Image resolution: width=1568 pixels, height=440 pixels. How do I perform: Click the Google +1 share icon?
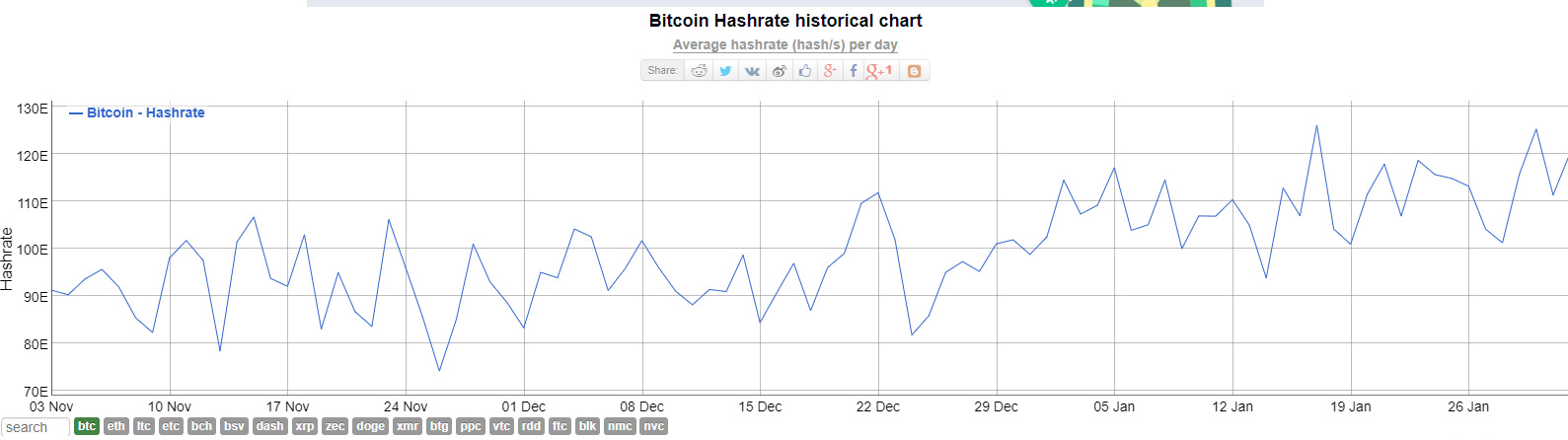tap(879, 71)
